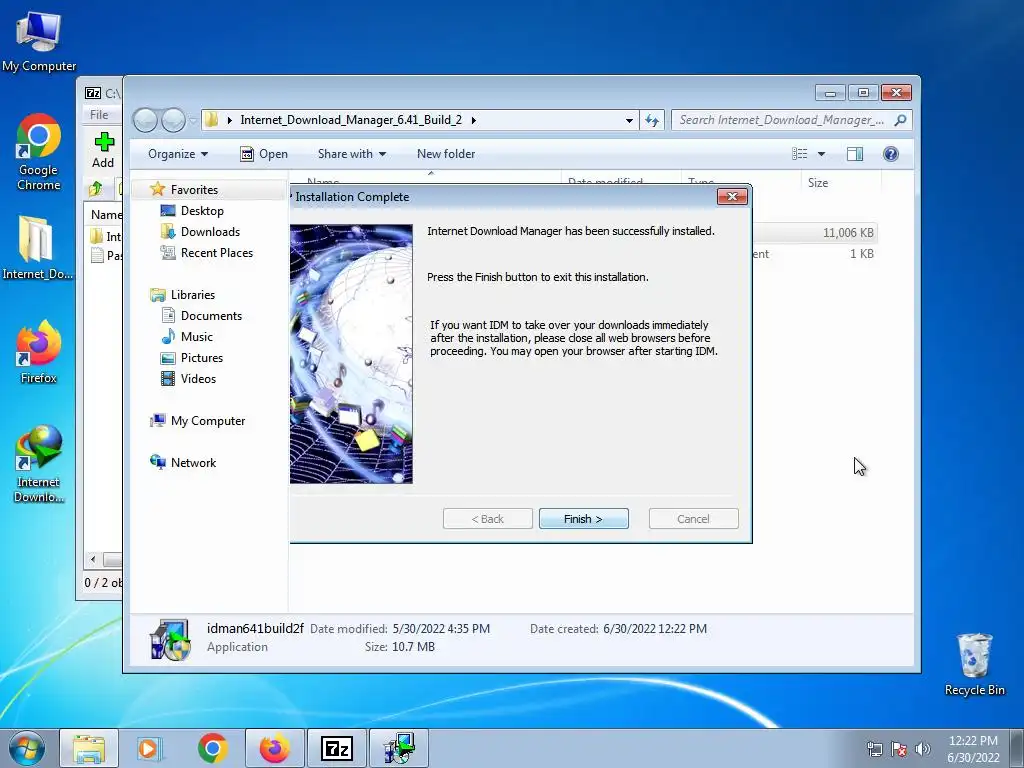
Task: Select the Internet Download Manager desktop shortcut
Action: [x=39, y=464]
